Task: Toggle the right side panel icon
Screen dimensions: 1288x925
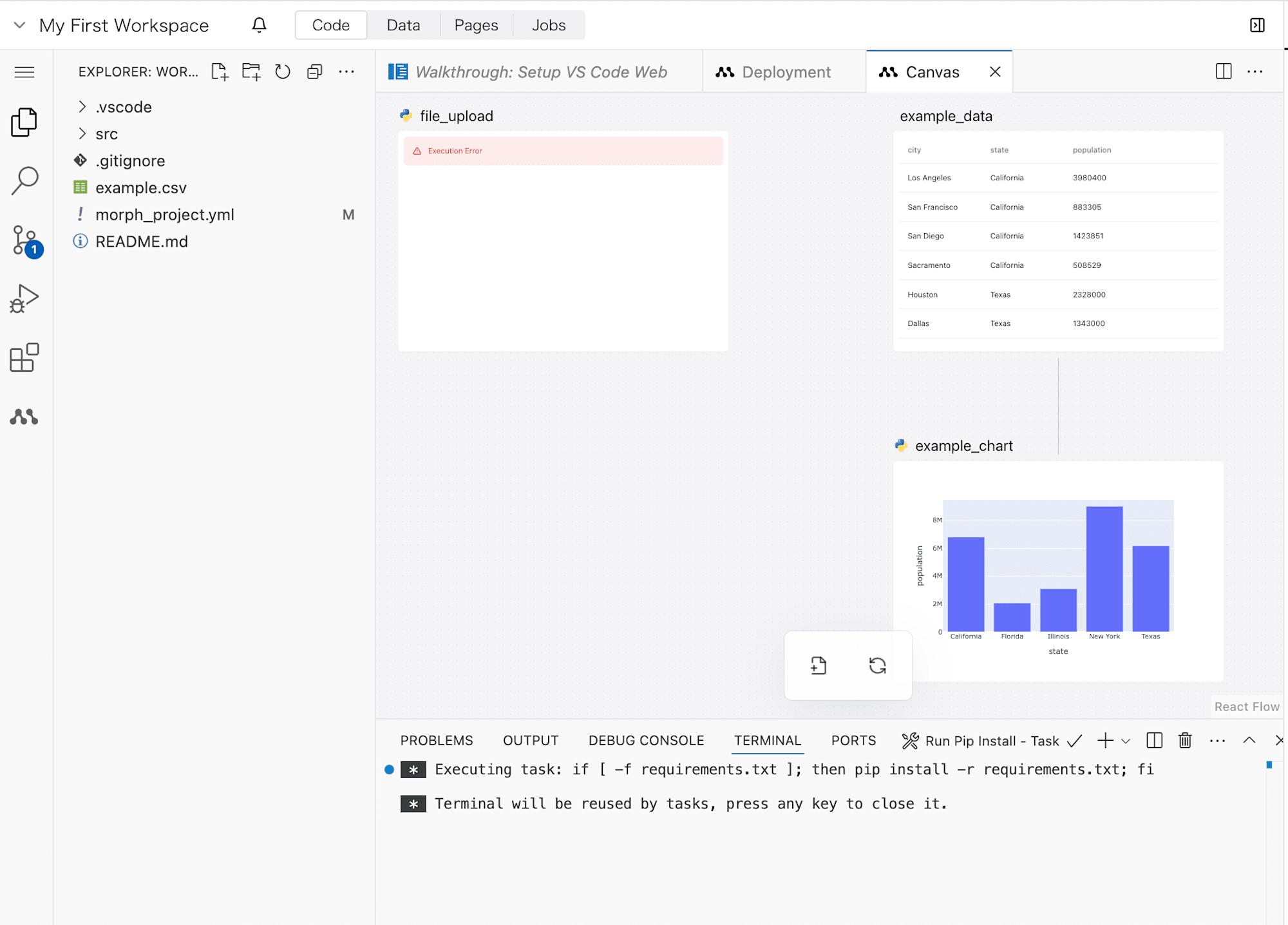Action: coord(1257,25)
